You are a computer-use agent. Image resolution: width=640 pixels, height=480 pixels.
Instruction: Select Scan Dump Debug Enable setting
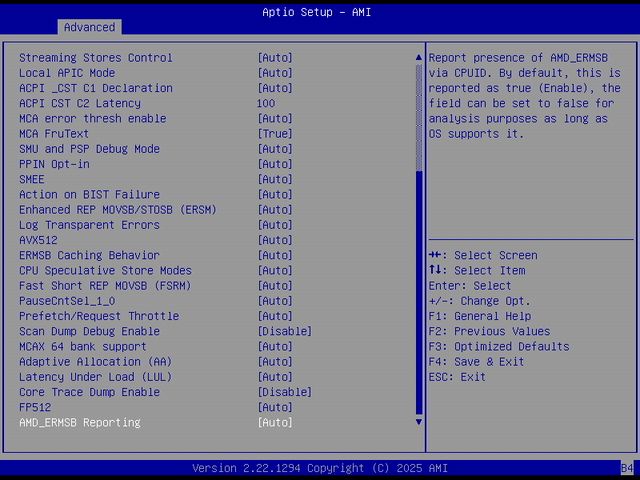pos(89,331)
